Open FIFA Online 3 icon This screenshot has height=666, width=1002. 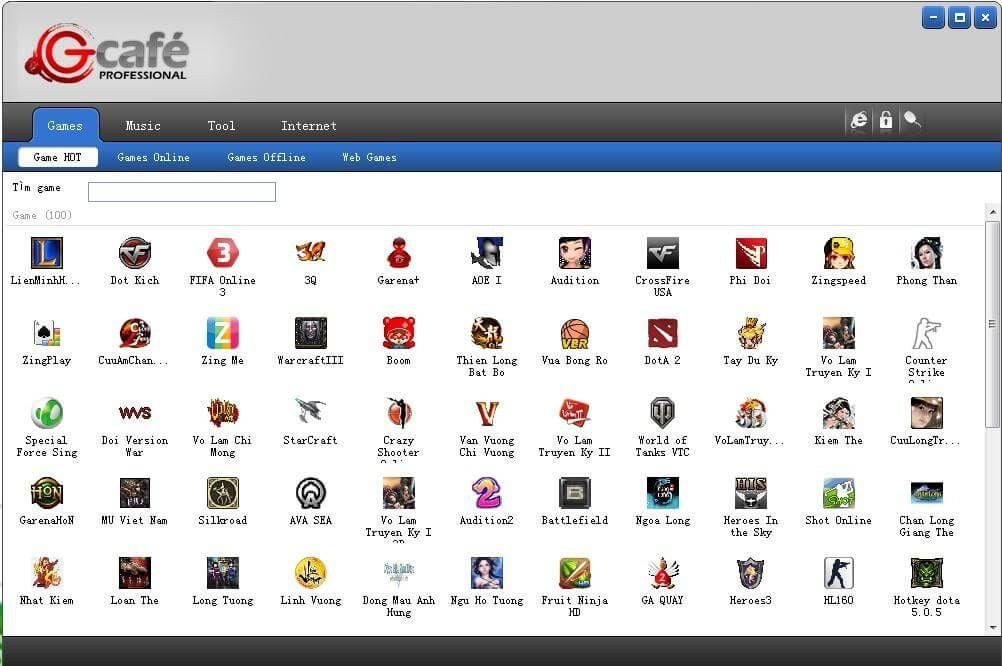222,253
